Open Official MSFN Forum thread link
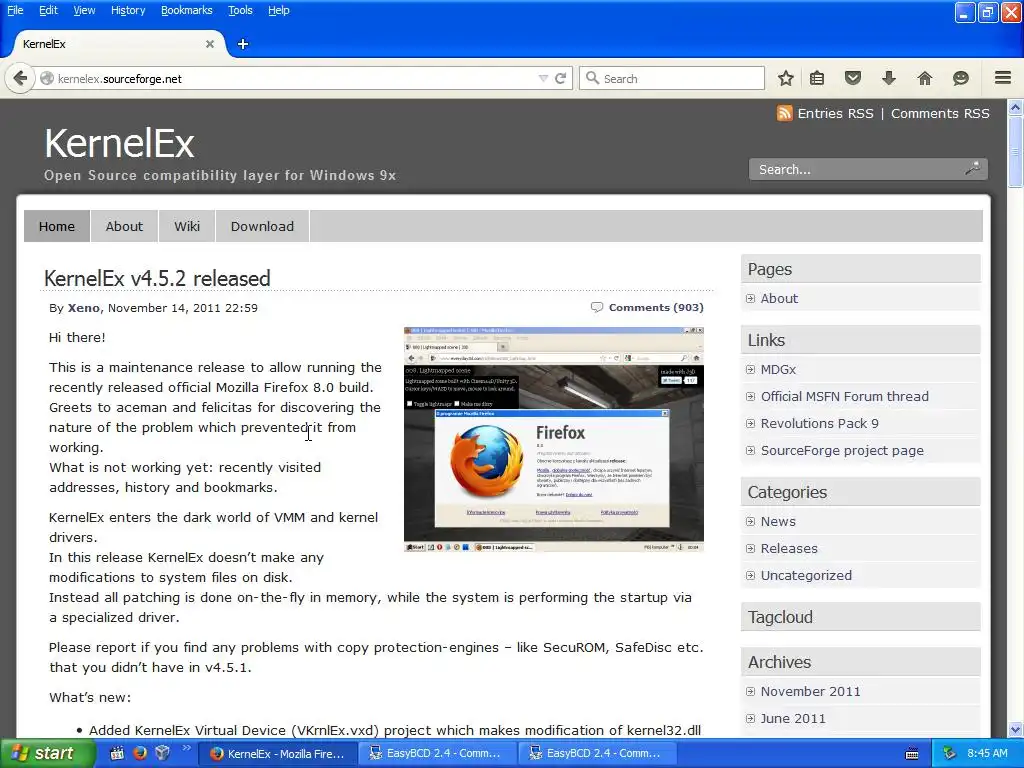 pyautogui.click(x=844, y=396)
